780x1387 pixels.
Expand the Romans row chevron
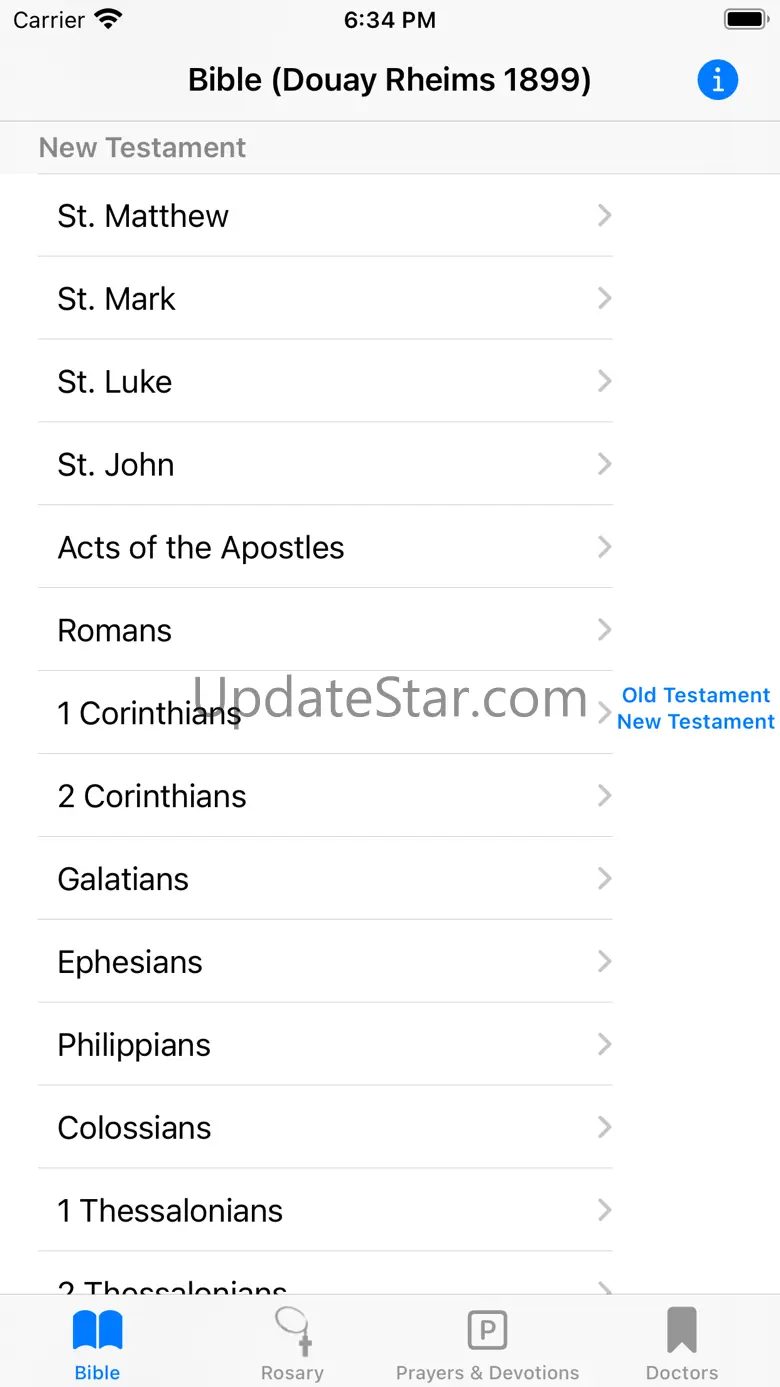(604, 630)
